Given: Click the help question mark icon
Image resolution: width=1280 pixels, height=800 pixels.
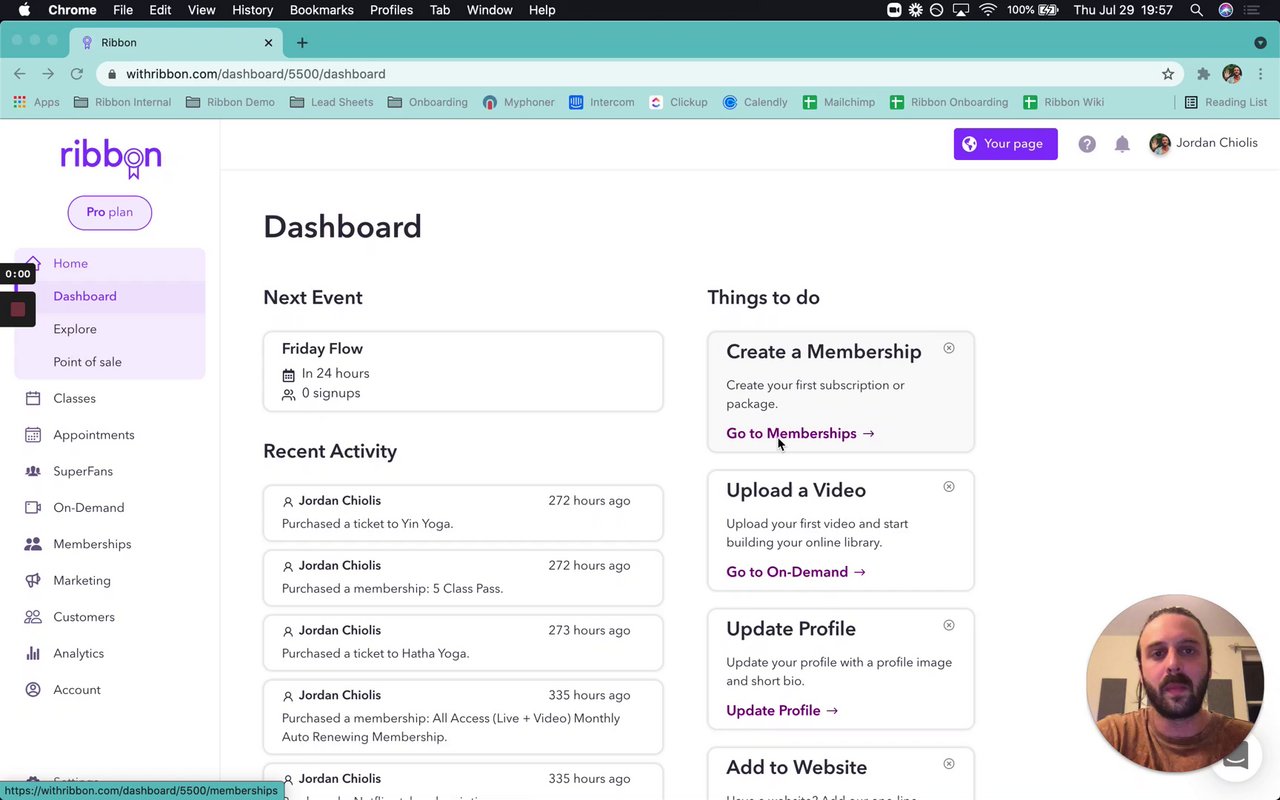Looking at the screenshot, I should pos(1087,144).
